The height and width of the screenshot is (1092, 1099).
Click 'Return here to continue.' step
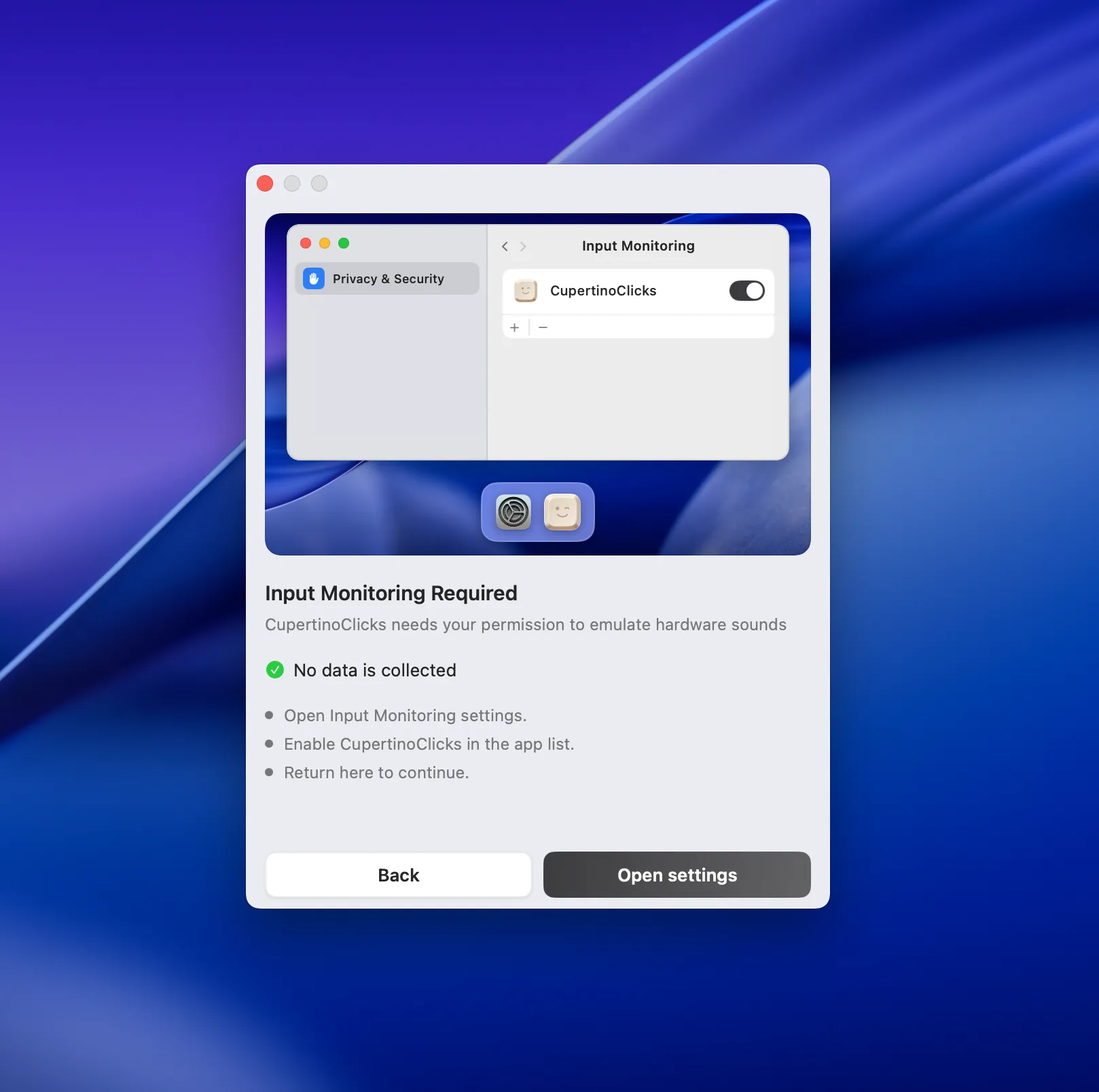(376, 773)
